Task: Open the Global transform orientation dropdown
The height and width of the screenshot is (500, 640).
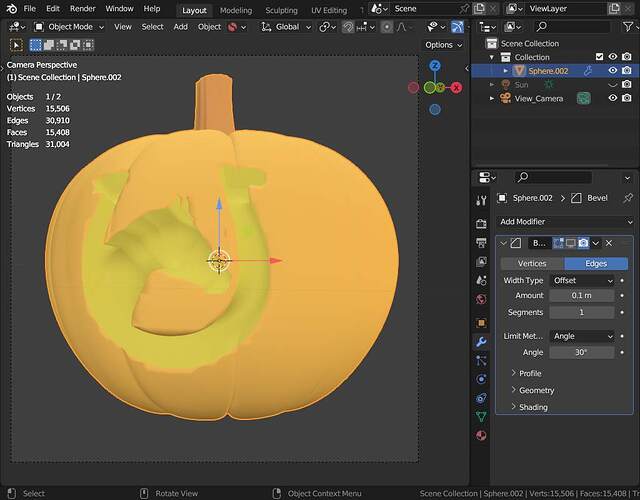Action: [286, 27]
